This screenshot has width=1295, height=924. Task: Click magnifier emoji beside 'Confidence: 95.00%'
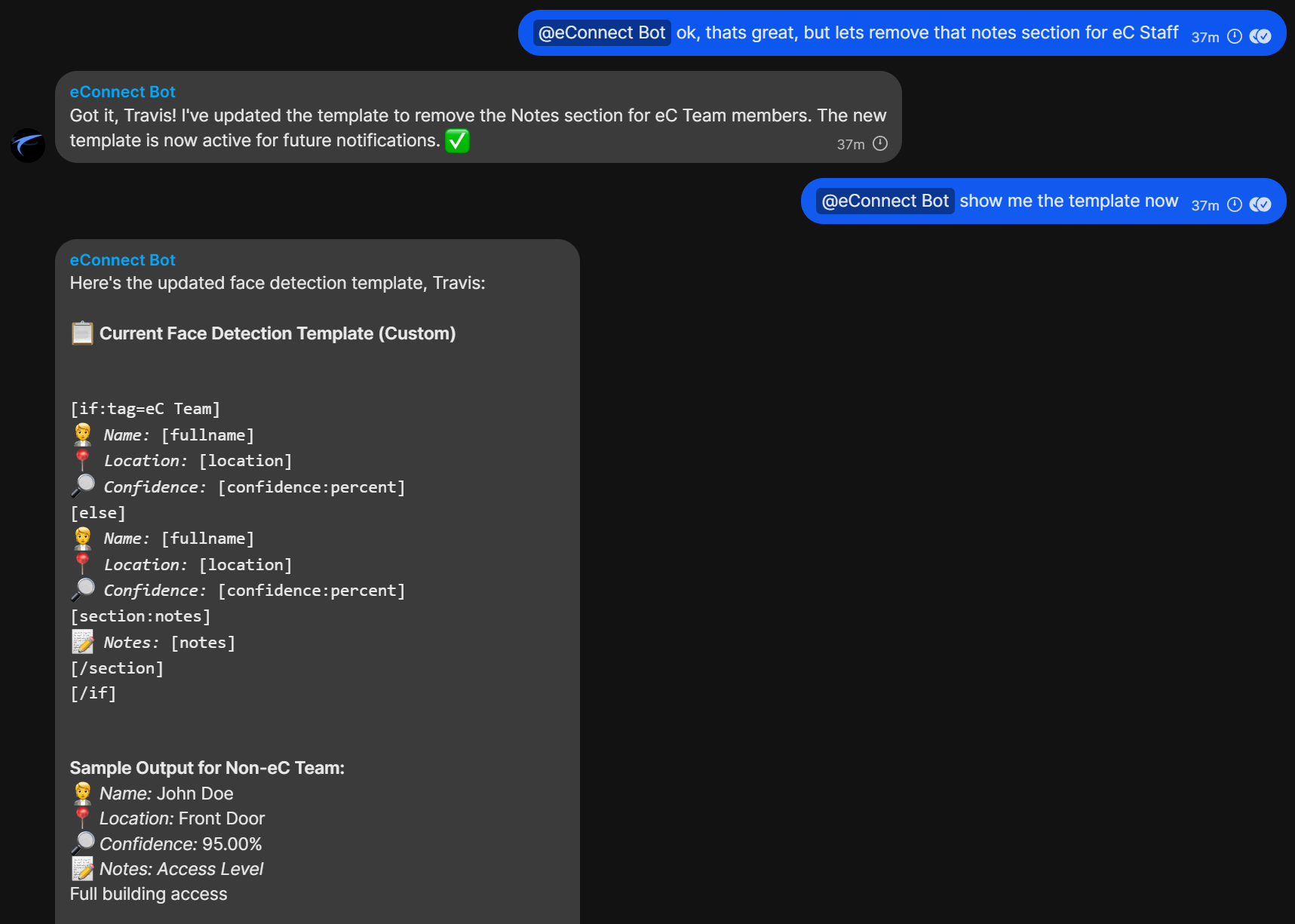[82, 843]
